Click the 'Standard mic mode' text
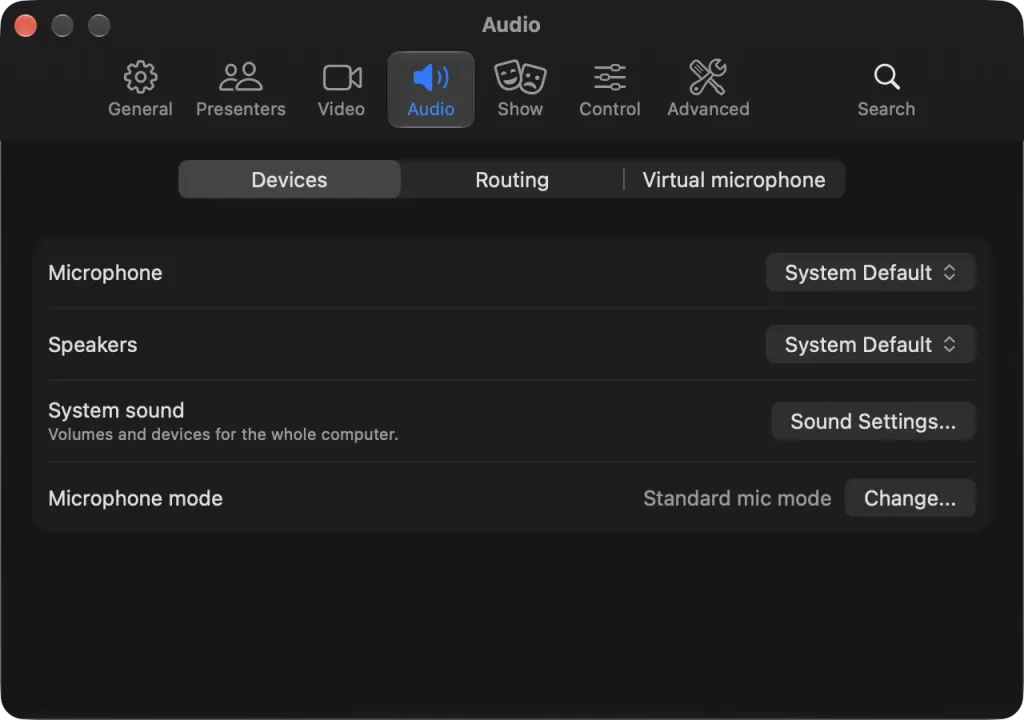The width and height of the screenshot is (1024, 720). pos(737,499)
